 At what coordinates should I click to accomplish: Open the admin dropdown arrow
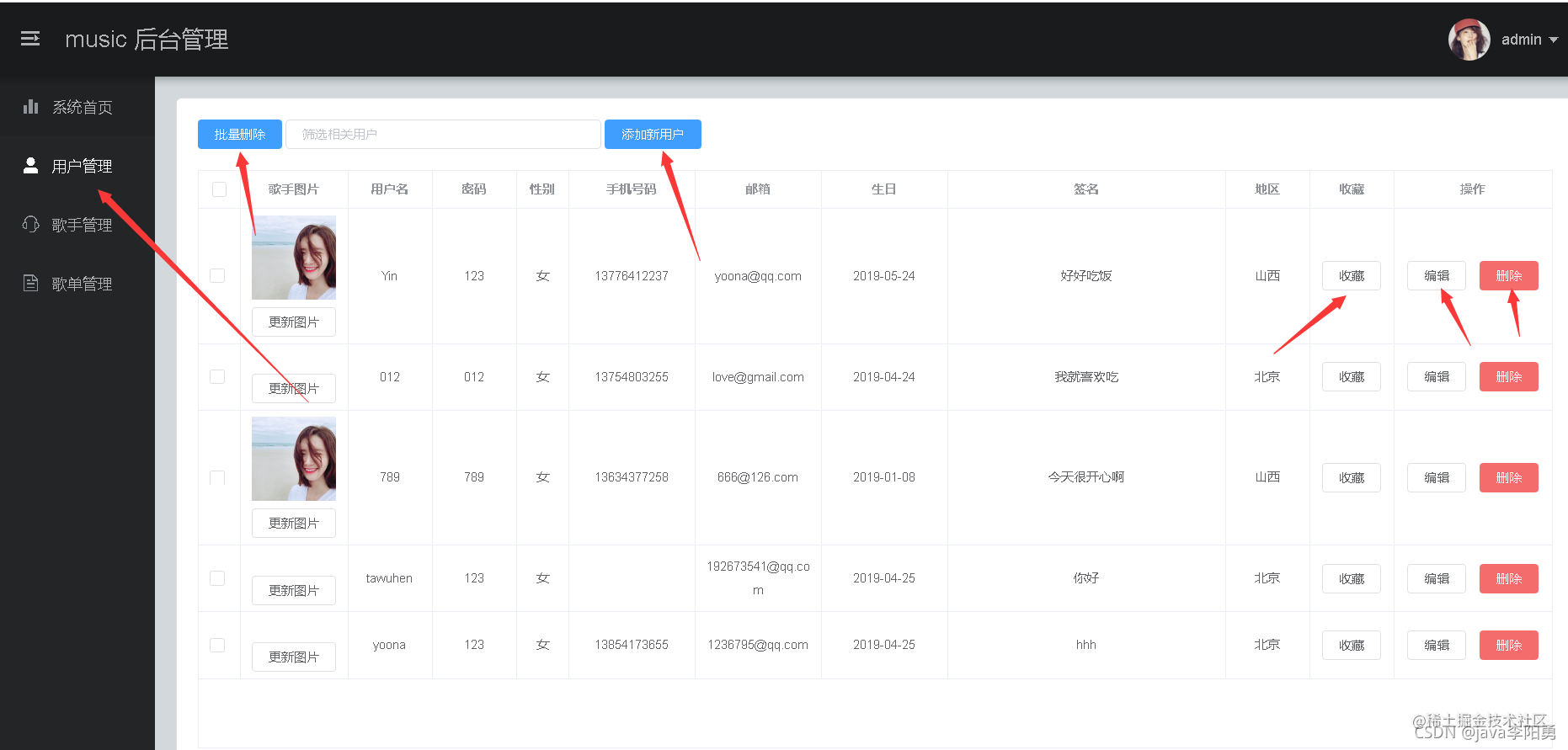click(x=1554, y=40)
